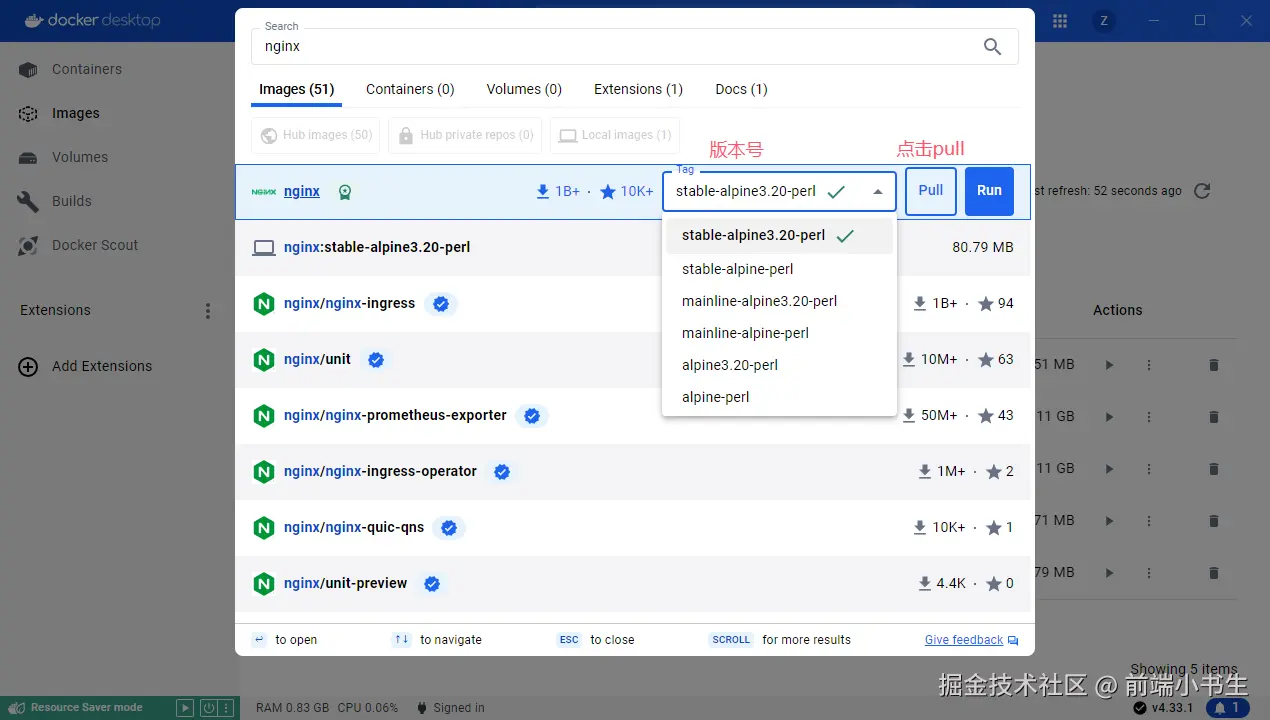Screen dimensions: 1270x720
Task: Open more options for the 51 MB image
Action: [1148, 365]
